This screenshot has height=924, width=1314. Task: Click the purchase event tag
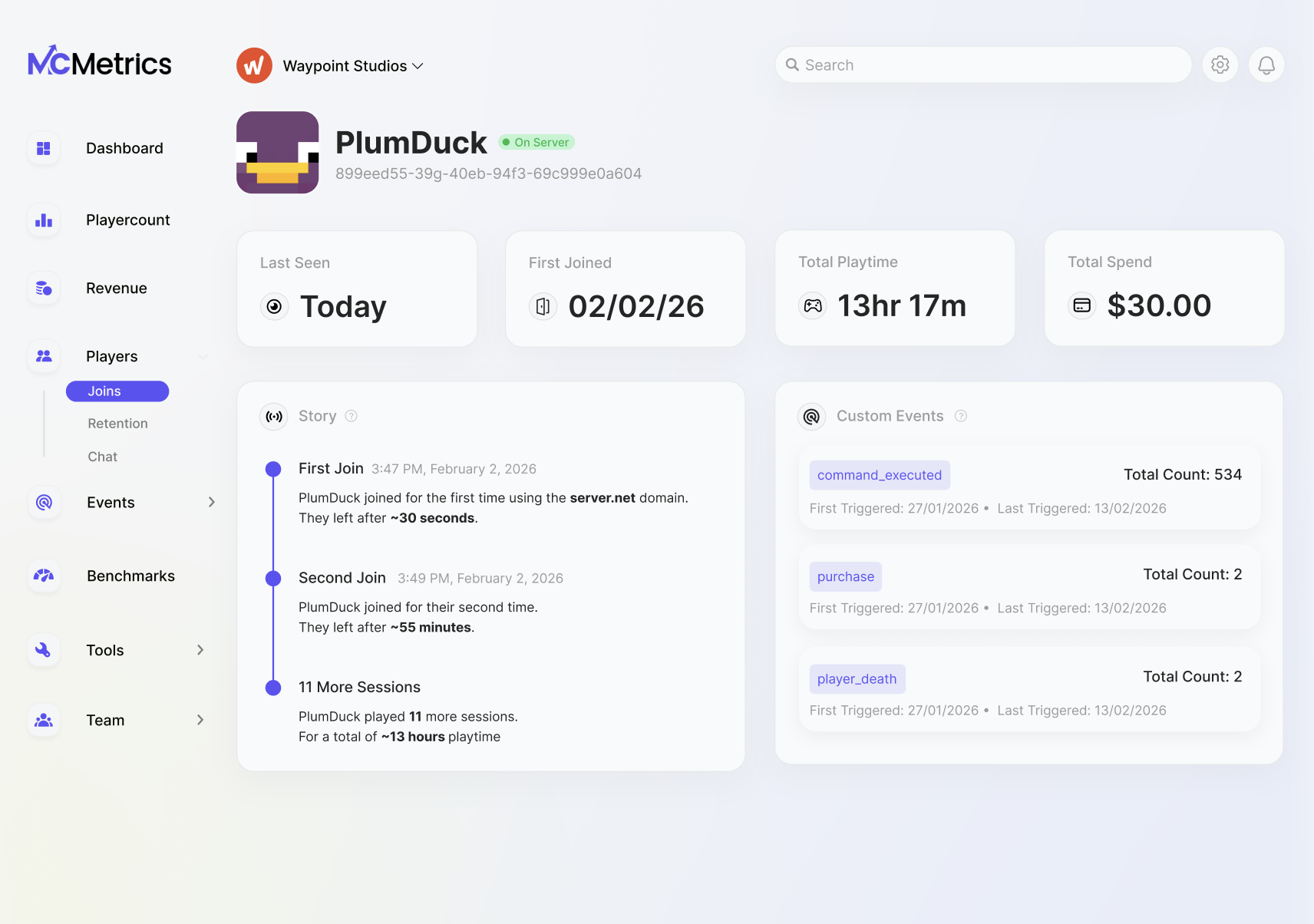point(846,576)
